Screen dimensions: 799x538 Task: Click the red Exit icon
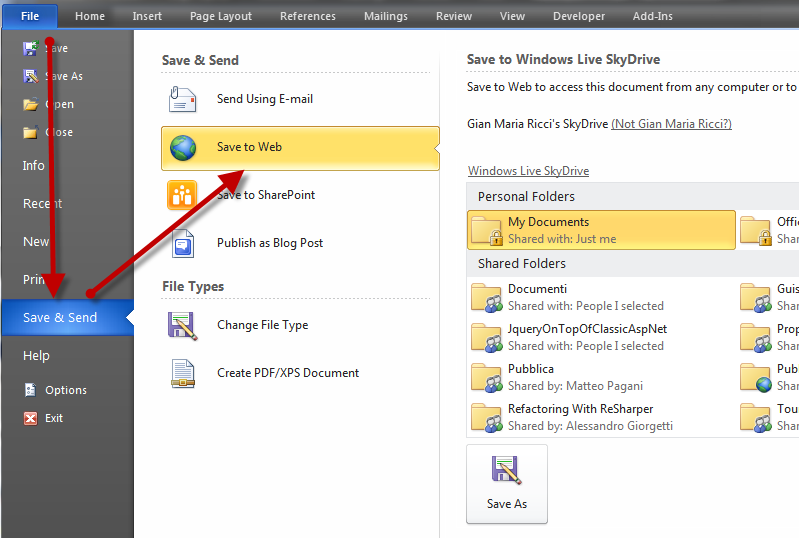[x=31, y=418]
